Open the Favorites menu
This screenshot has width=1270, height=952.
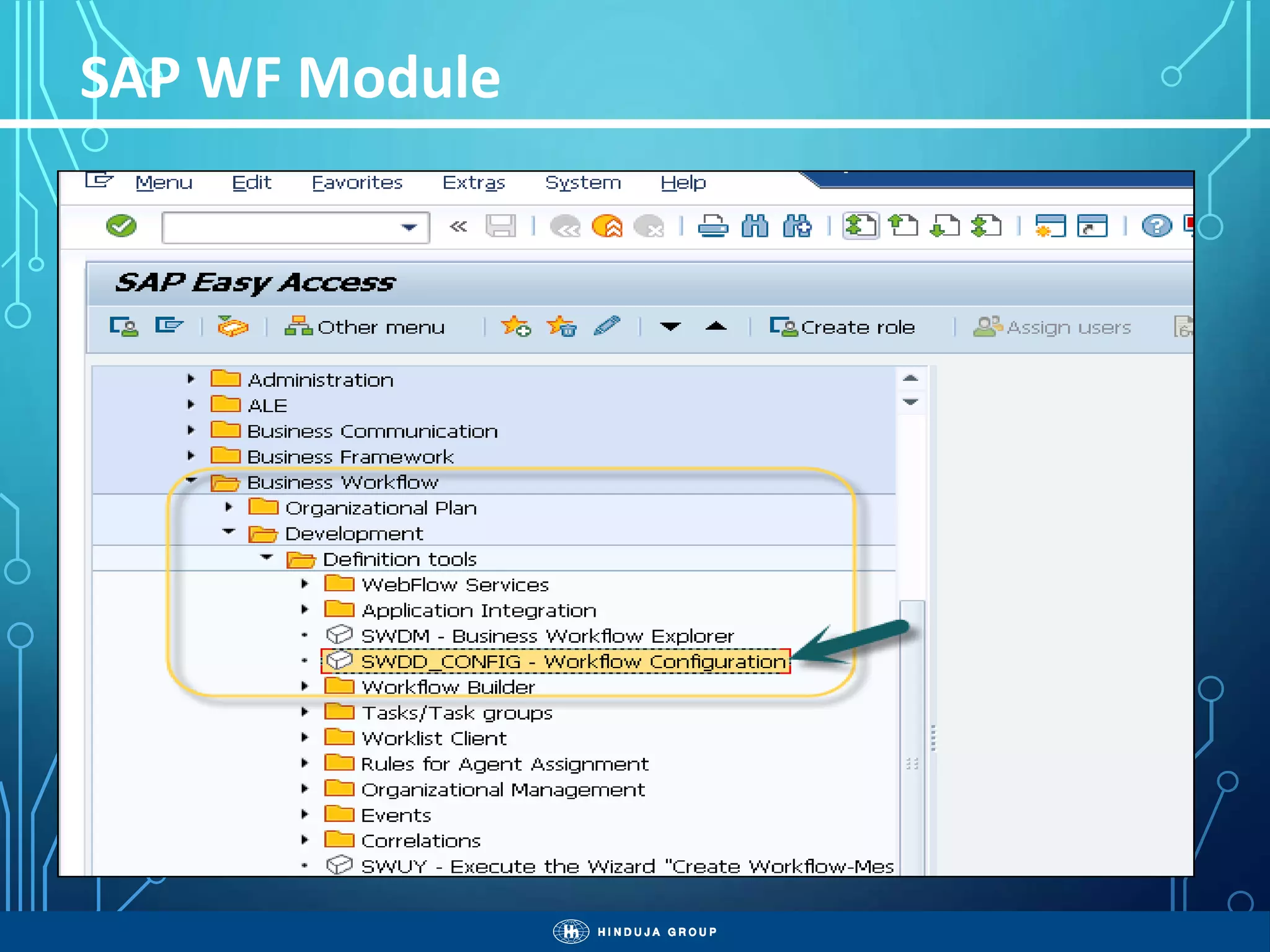[357, 183]
